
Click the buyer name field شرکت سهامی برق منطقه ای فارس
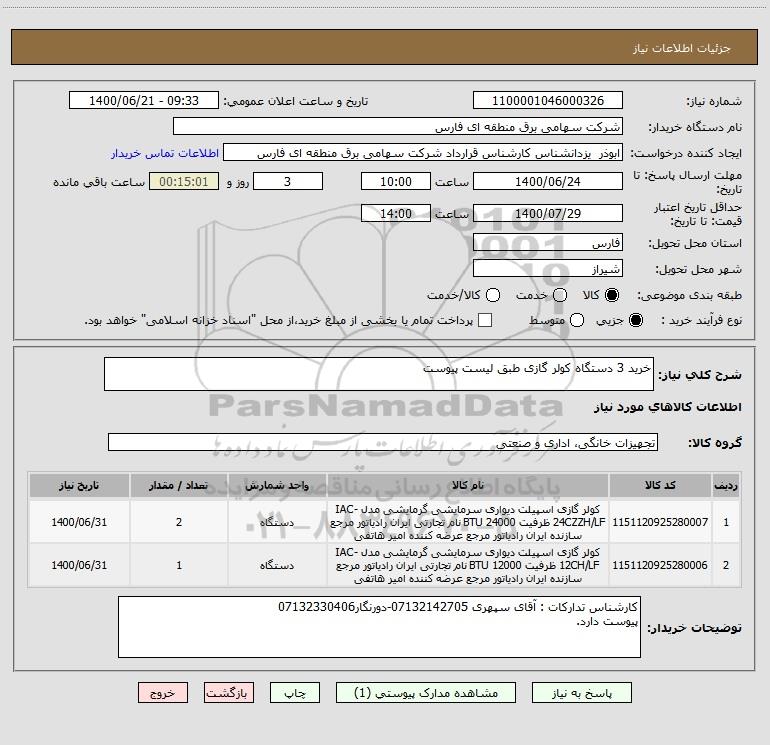398,127
